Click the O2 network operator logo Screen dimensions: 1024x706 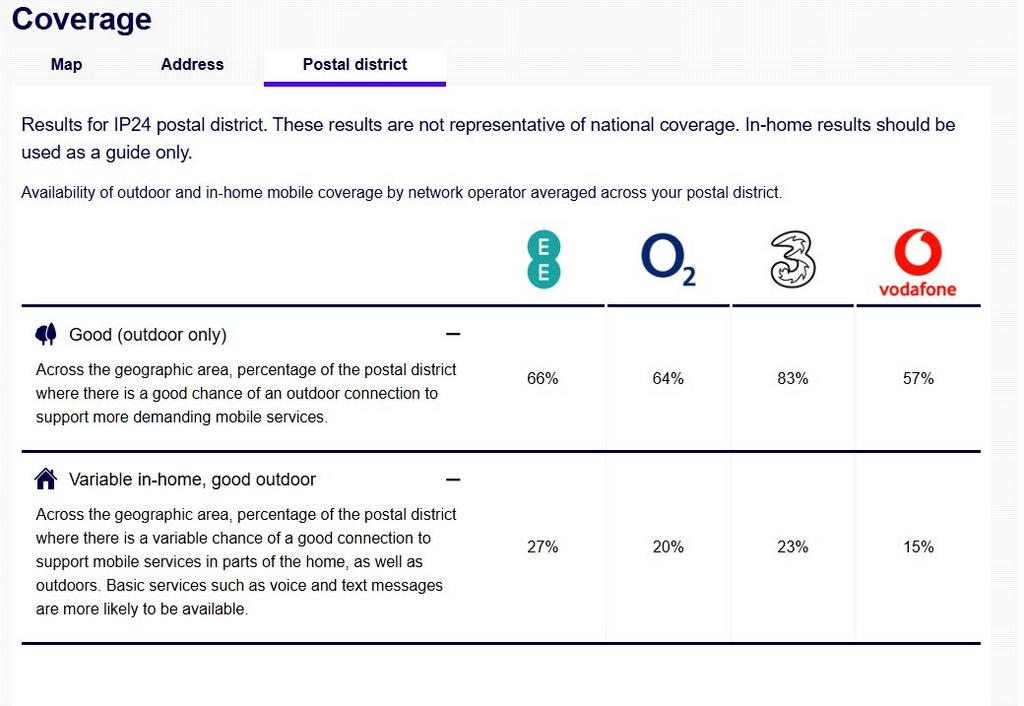tap(668, 259)
